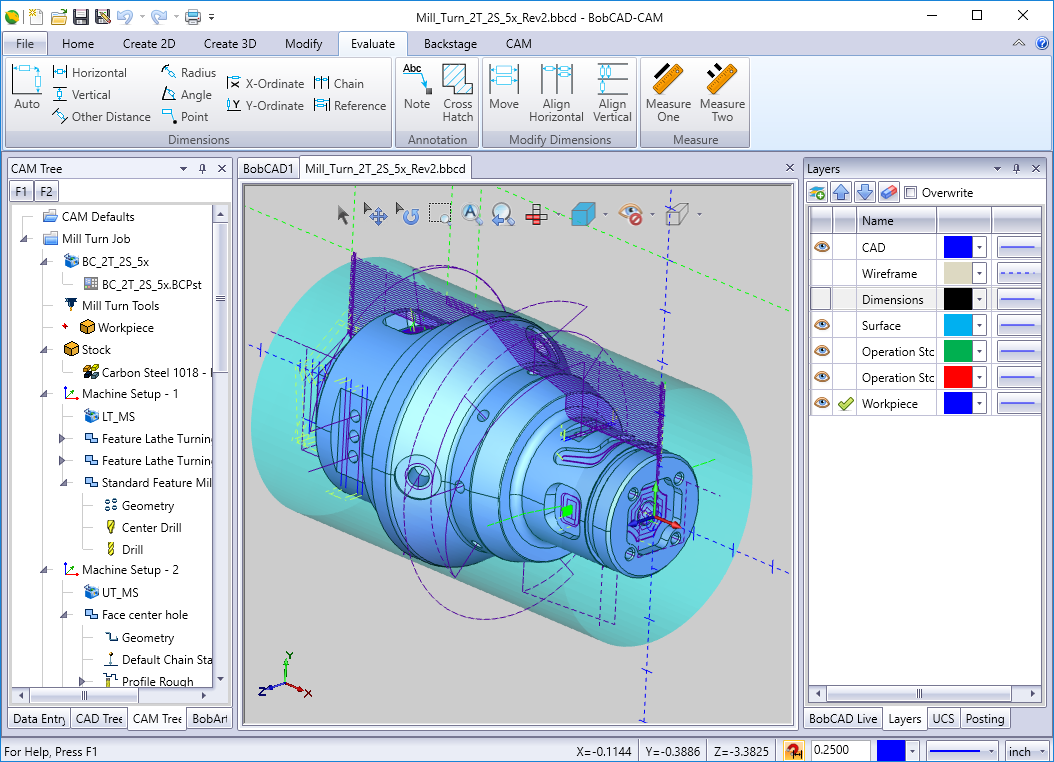Switch to the BobCAD1 document tab
Viewport: 1054px width, 762px height.
(268, 169)
